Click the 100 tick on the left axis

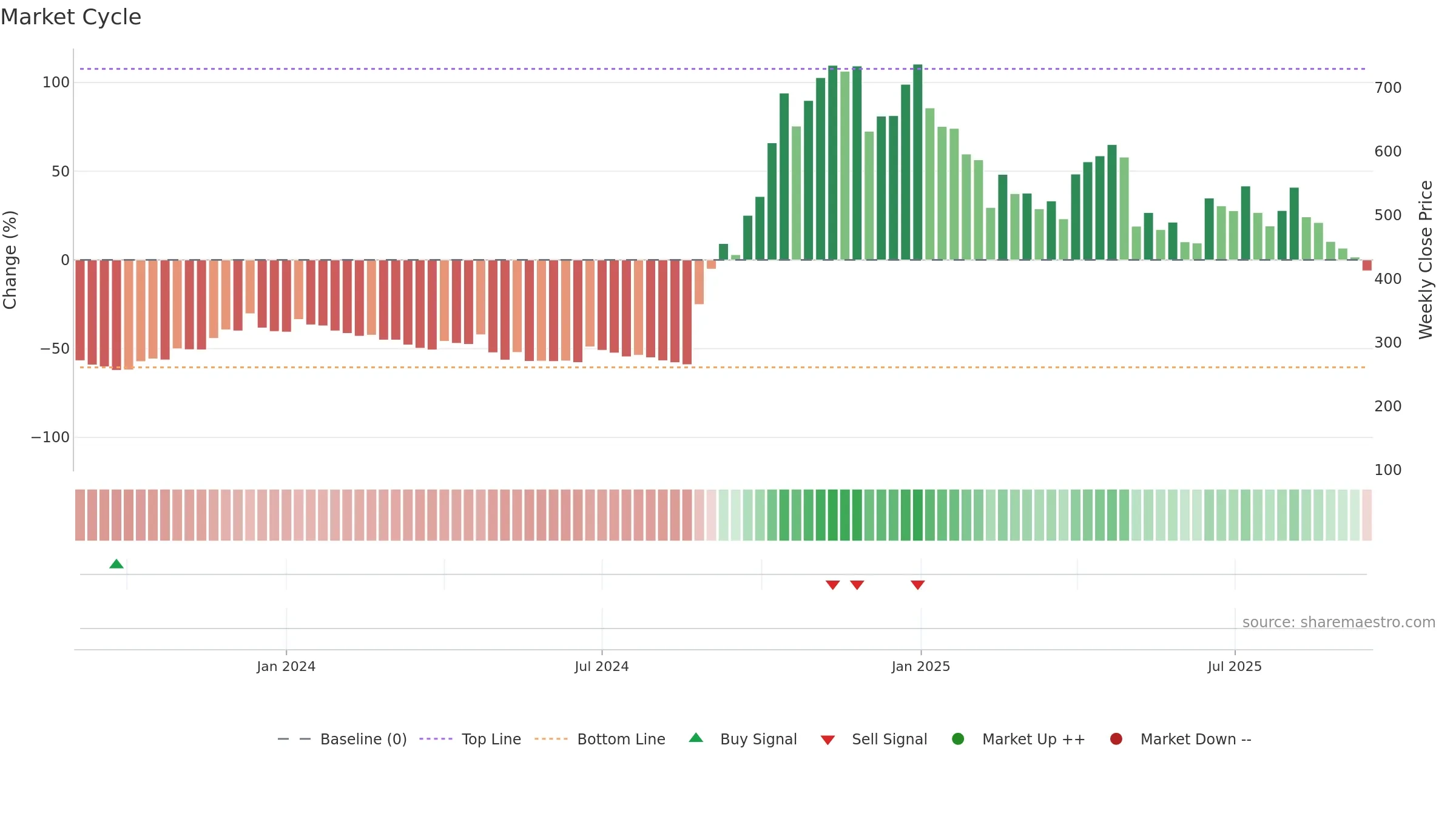56,83
